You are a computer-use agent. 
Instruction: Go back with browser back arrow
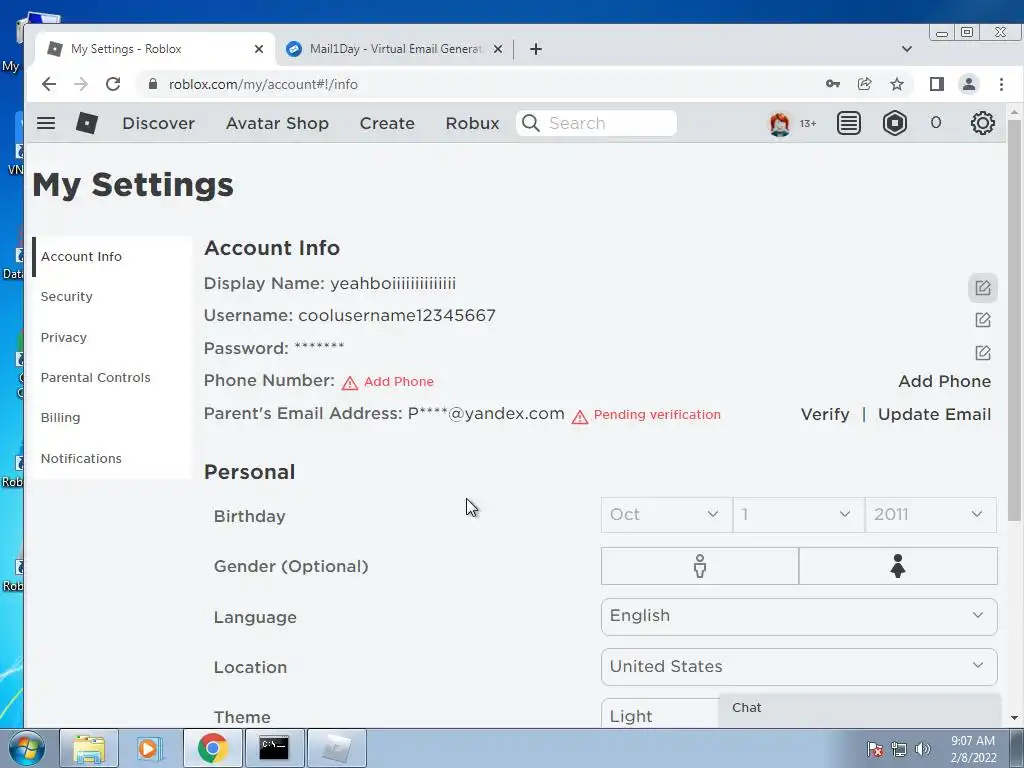pyautogui.click(x=49, y=84)
